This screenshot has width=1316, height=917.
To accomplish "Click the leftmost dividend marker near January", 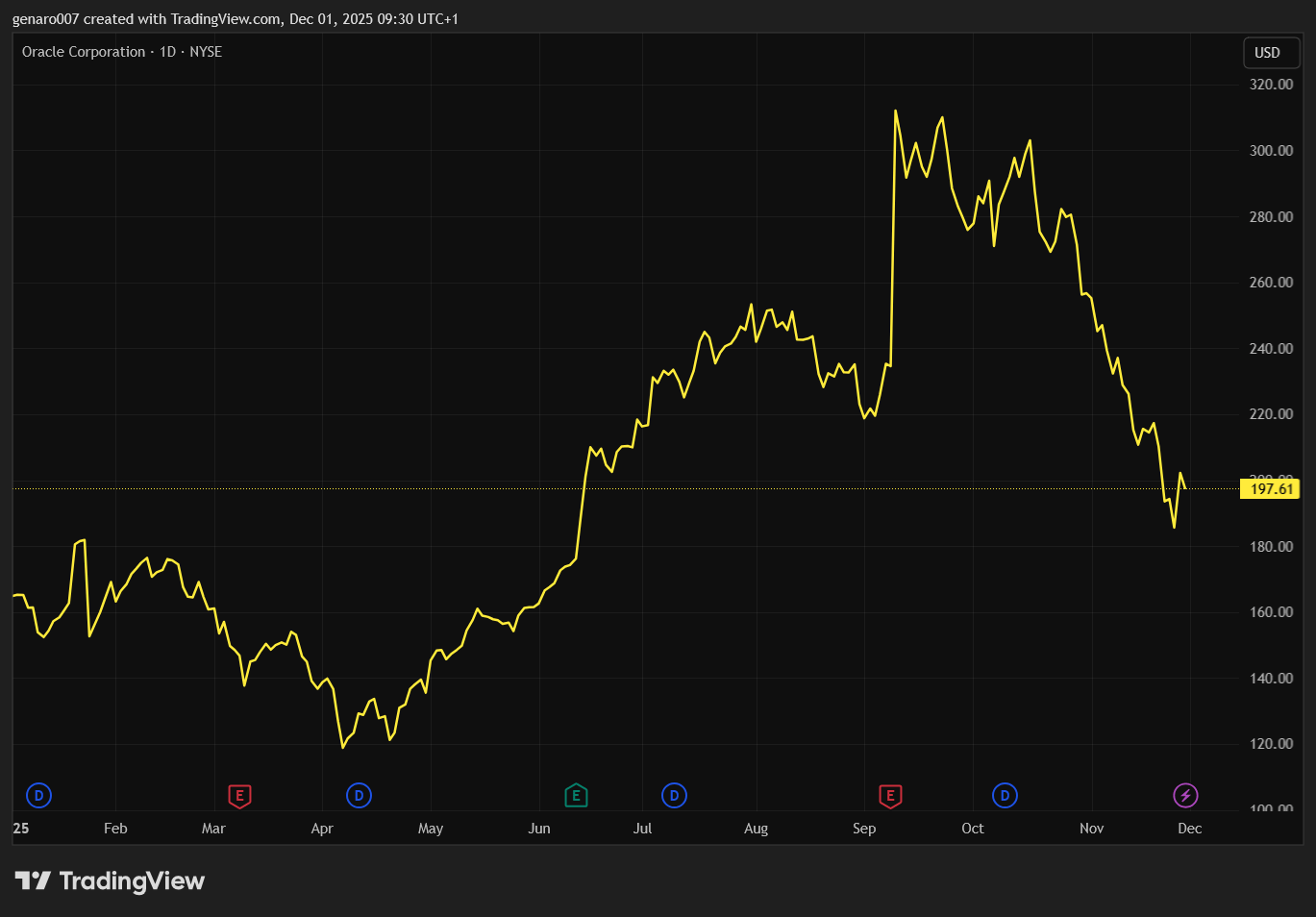I will pyautogui.click(x=38, y=795).
